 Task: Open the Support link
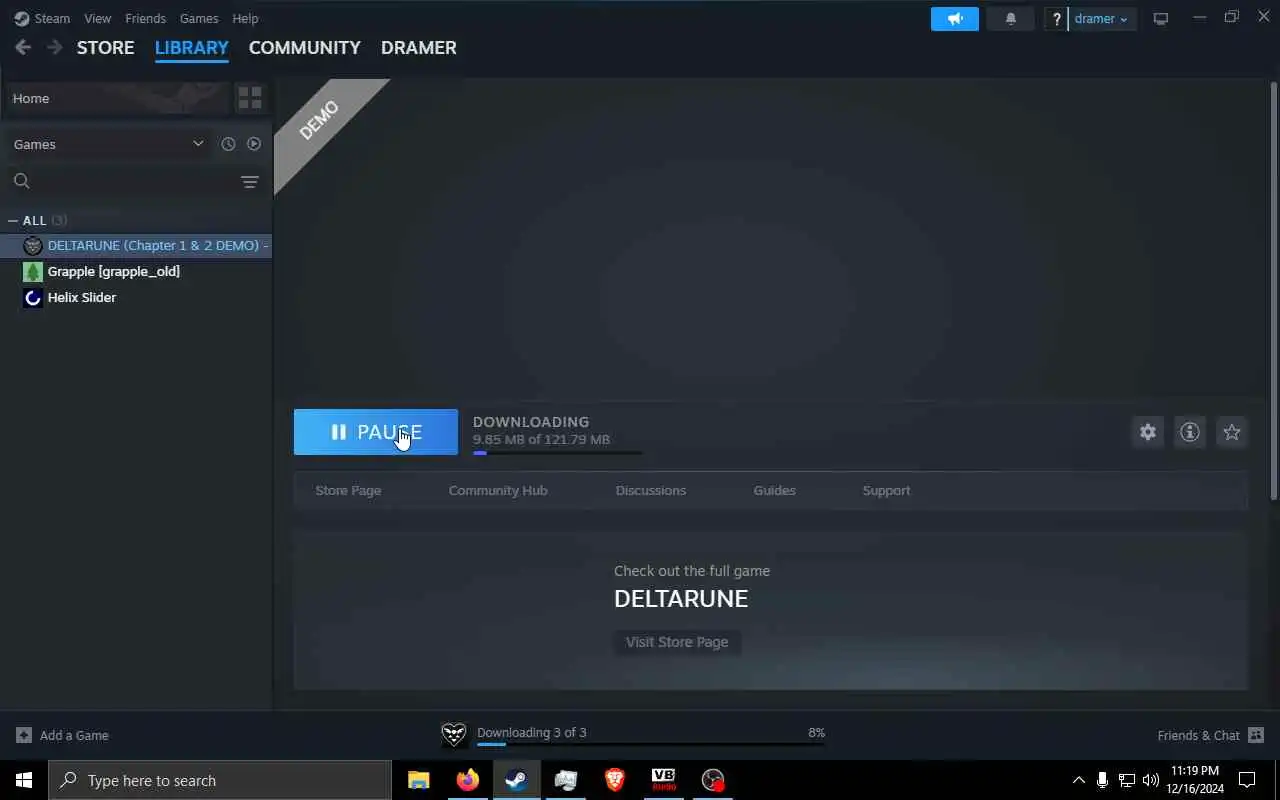coord(887,490)
